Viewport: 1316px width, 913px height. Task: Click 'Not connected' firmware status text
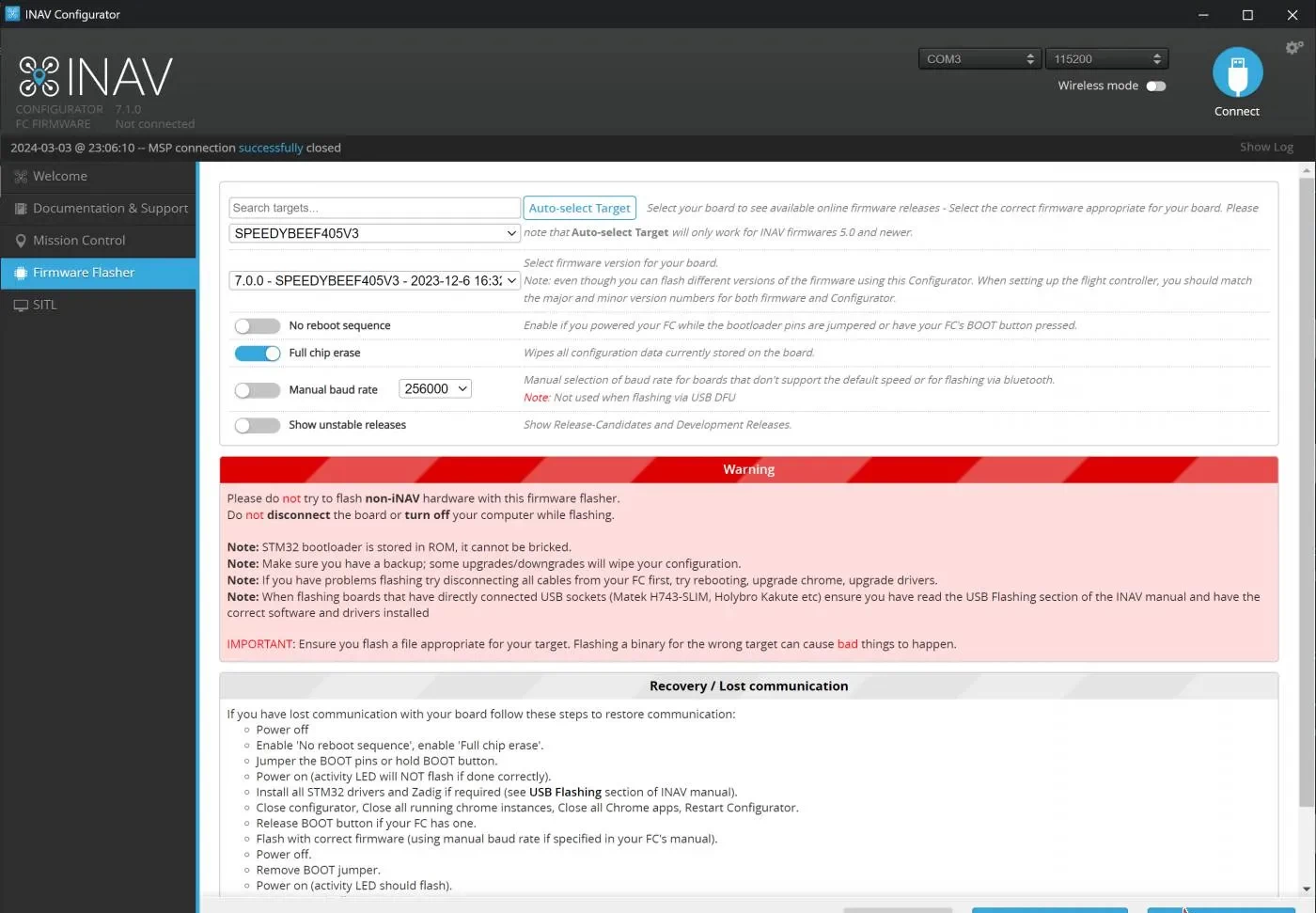coord(155,124)
